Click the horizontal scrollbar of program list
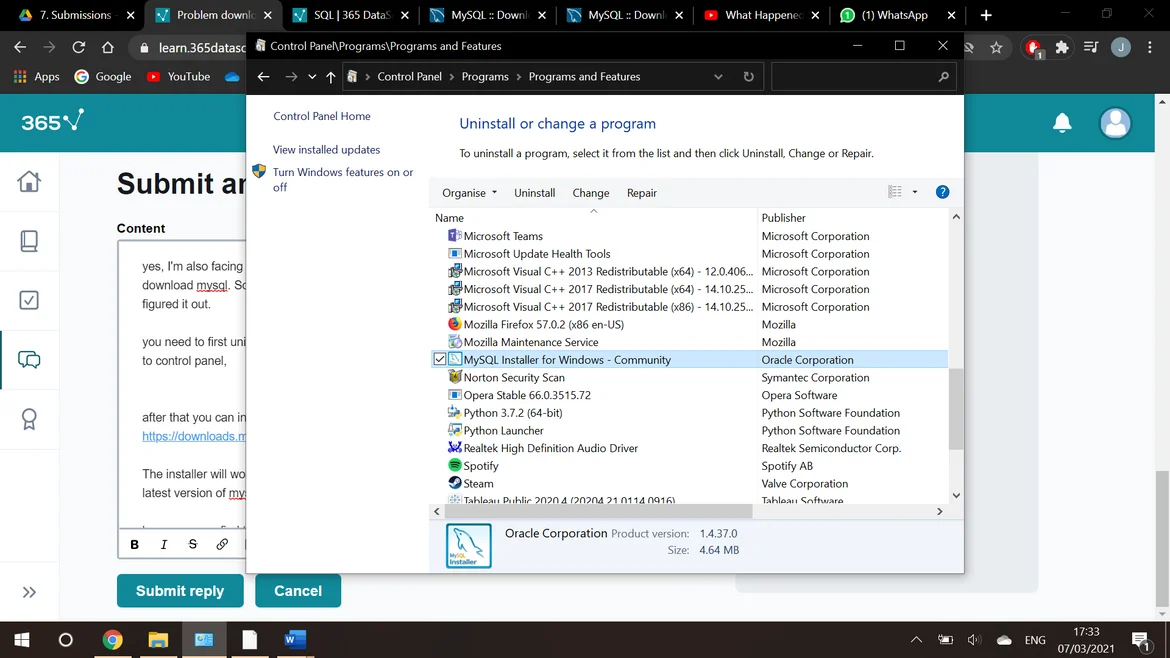The image size is (1170, 658). 600,511
